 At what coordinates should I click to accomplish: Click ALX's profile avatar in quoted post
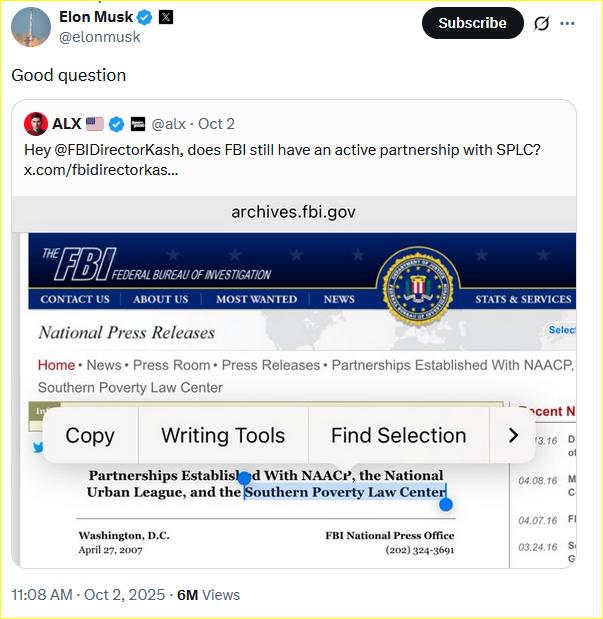[36, 124]
